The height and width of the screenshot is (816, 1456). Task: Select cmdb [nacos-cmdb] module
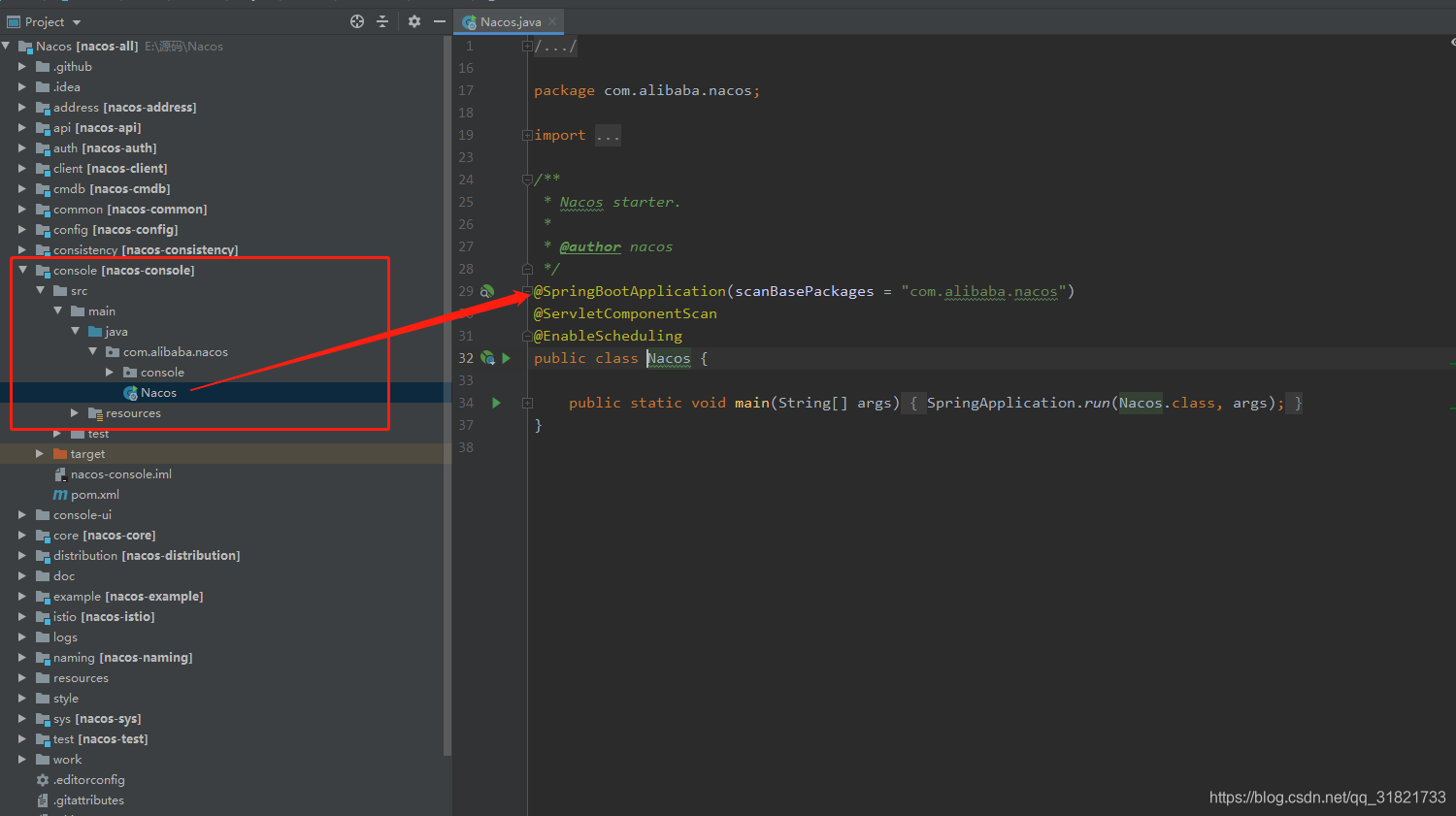tap(112, 189)
